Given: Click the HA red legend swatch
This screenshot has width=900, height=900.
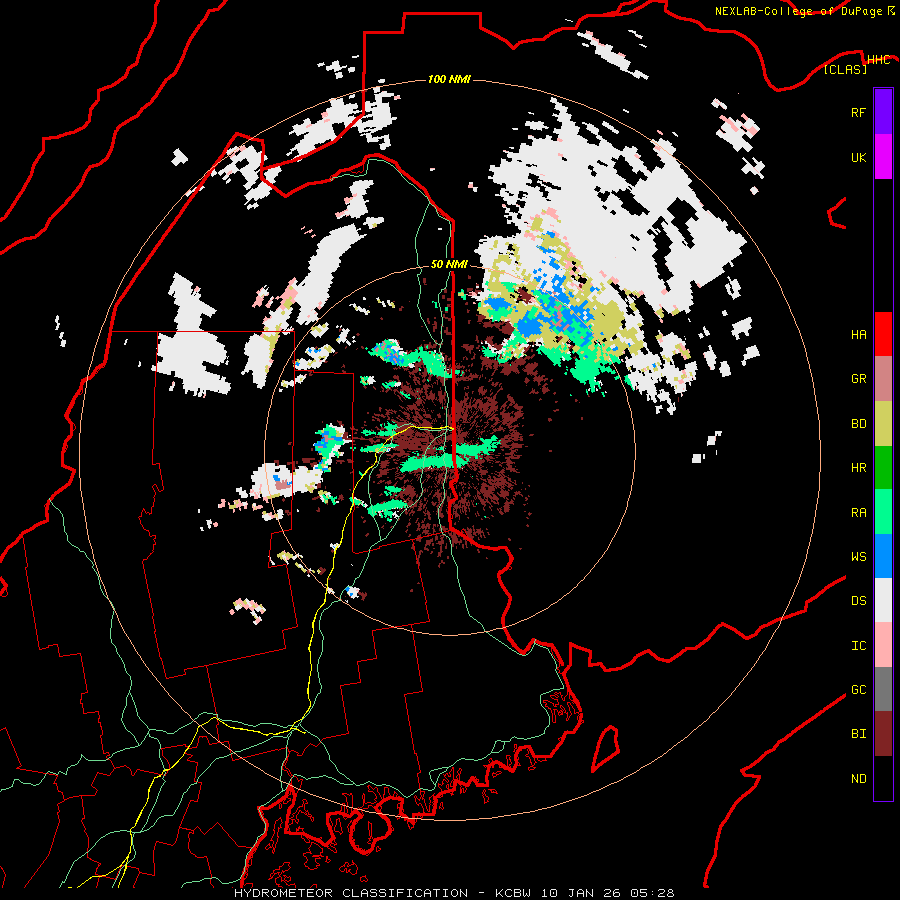Looking at the screenshot, I should (x=883, y=334).
